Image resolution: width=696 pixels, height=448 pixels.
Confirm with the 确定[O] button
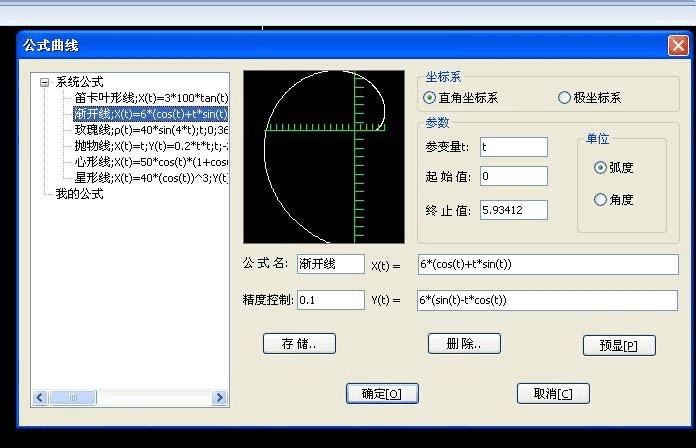[x=382, y=394]
